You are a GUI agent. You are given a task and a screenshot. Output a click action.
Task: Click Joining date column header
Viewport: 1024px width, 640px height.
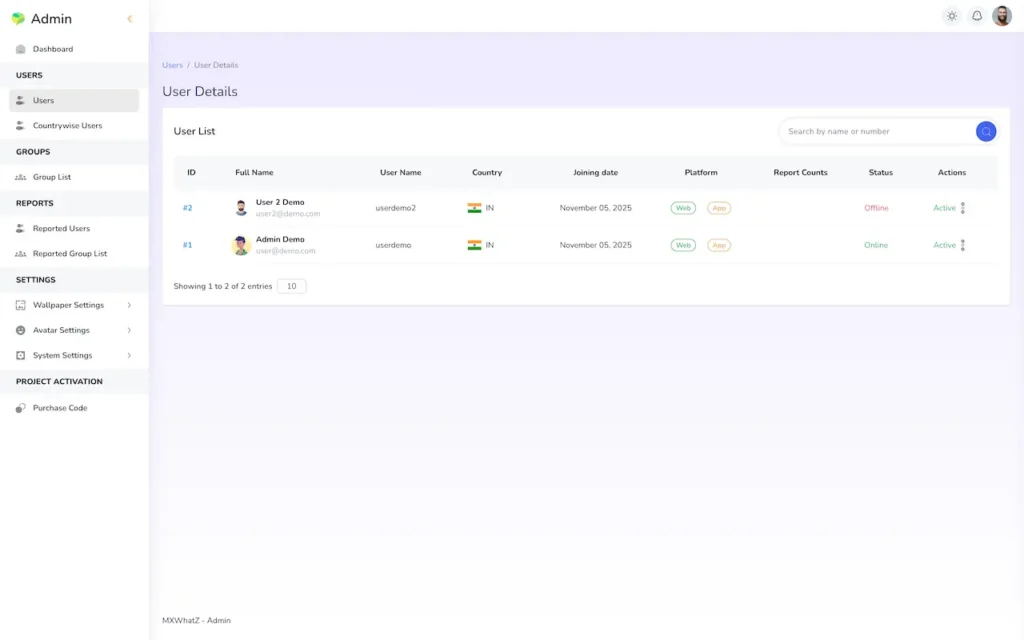596,173
